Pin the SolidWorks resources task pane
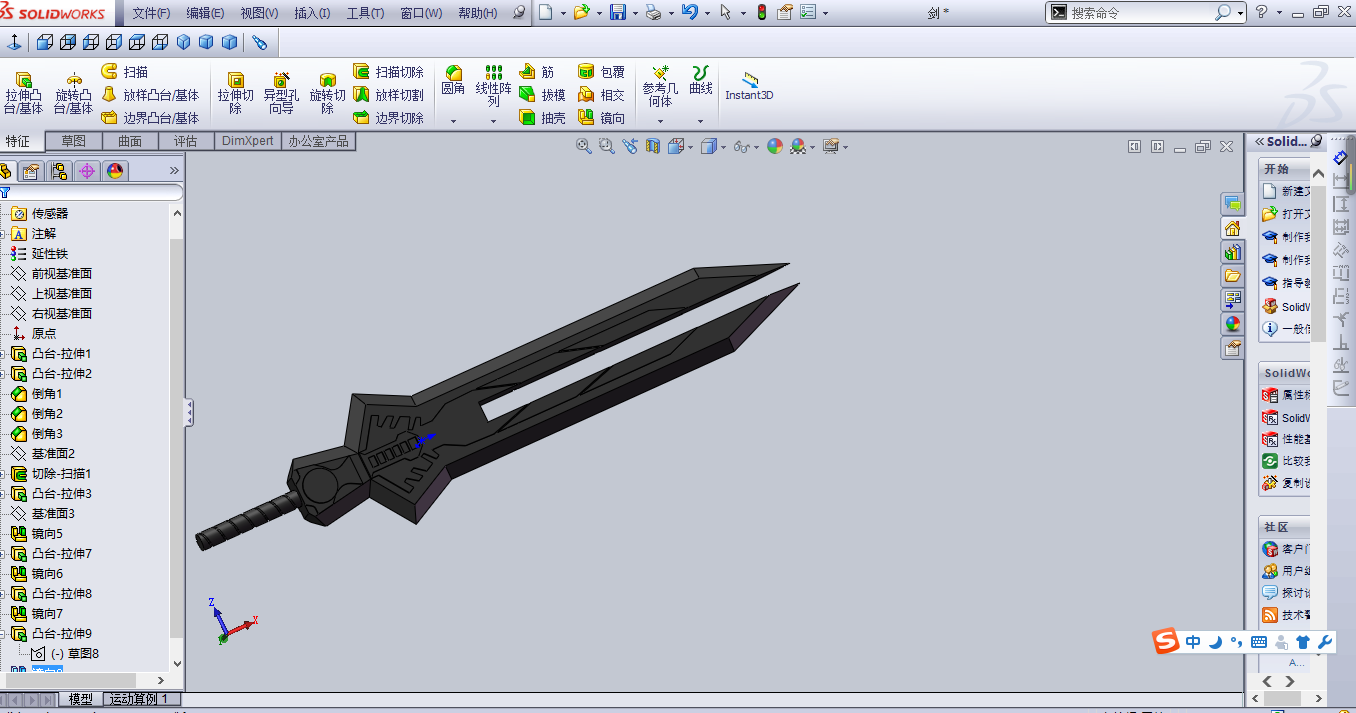 (x=1316, y=141)
